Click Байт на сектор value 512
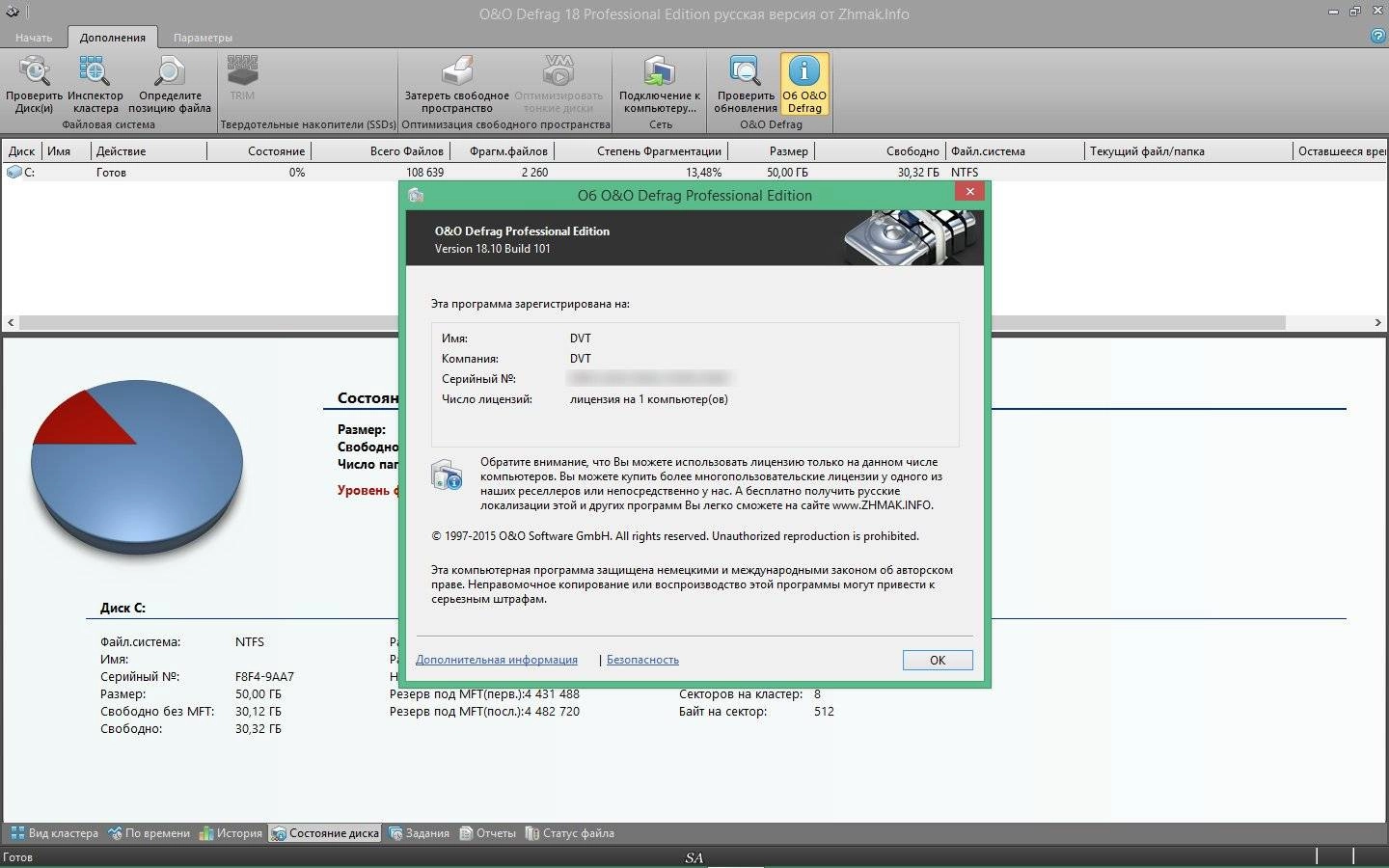The height and width of the screenshot is (868, 1389). tap(824, 712)
